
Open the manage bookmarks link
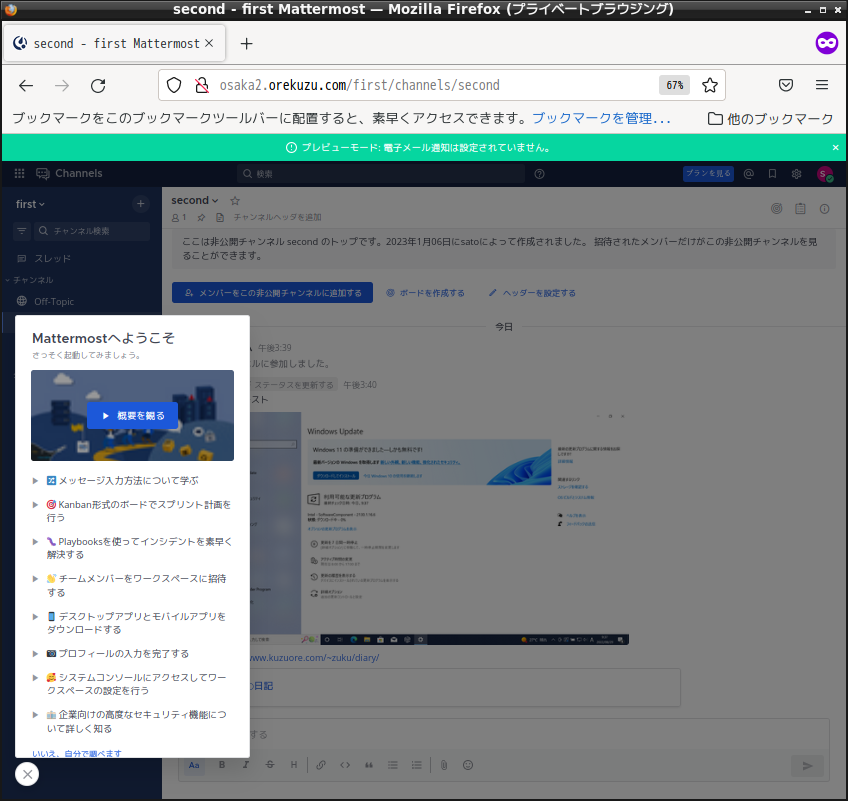coord(601,118)
